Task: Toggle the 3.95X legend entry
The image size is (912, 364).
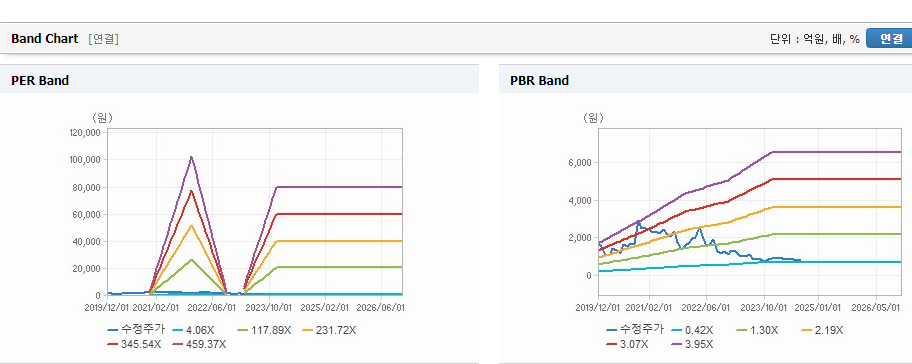Action: click(x=692, y=344)
